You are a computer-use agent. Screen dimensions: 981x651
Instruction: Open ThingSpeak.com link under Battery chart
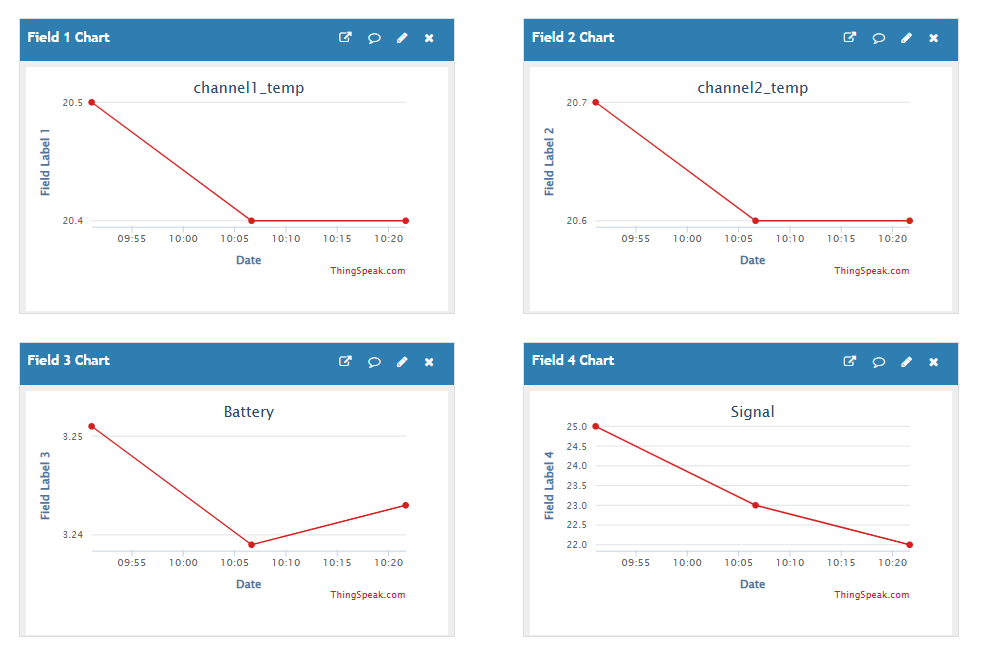tap(368, 595)
